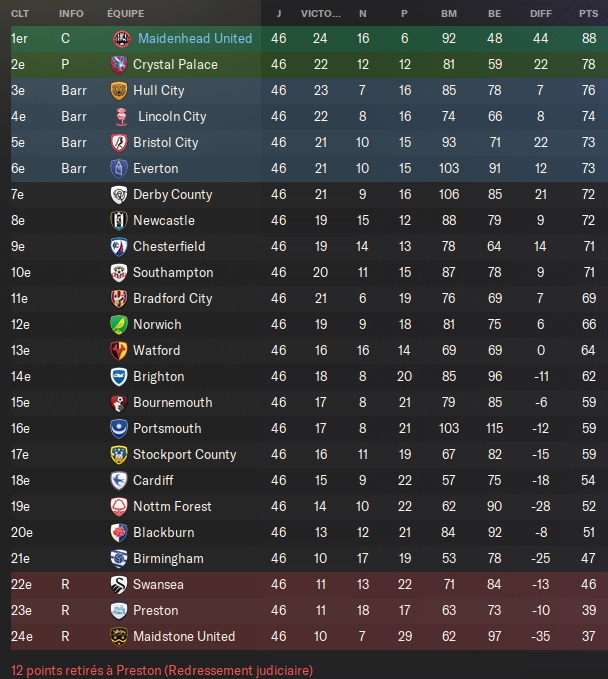The image size is (608, 679).
Task: Sort by the ÉQUIPE column header
Action: 126,13
